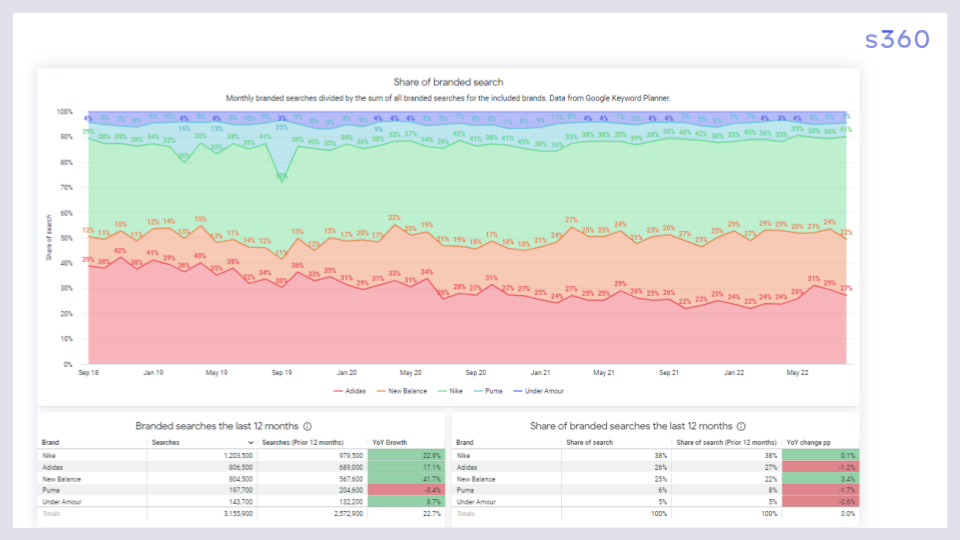Image resolution: width=960 pixels, height=540 pixels.
Task: Sort by Share of search column header
Action: coord(589,443)
